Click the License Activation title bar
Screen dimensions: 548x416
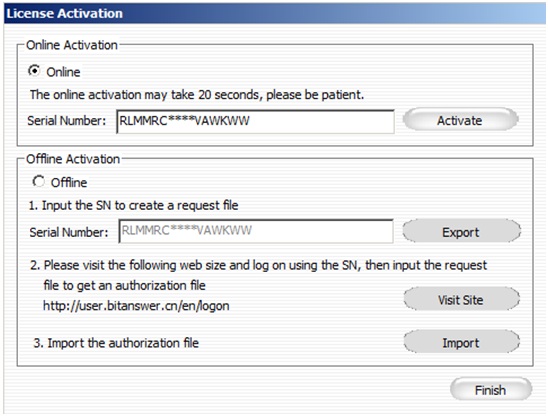pos(275,14)
